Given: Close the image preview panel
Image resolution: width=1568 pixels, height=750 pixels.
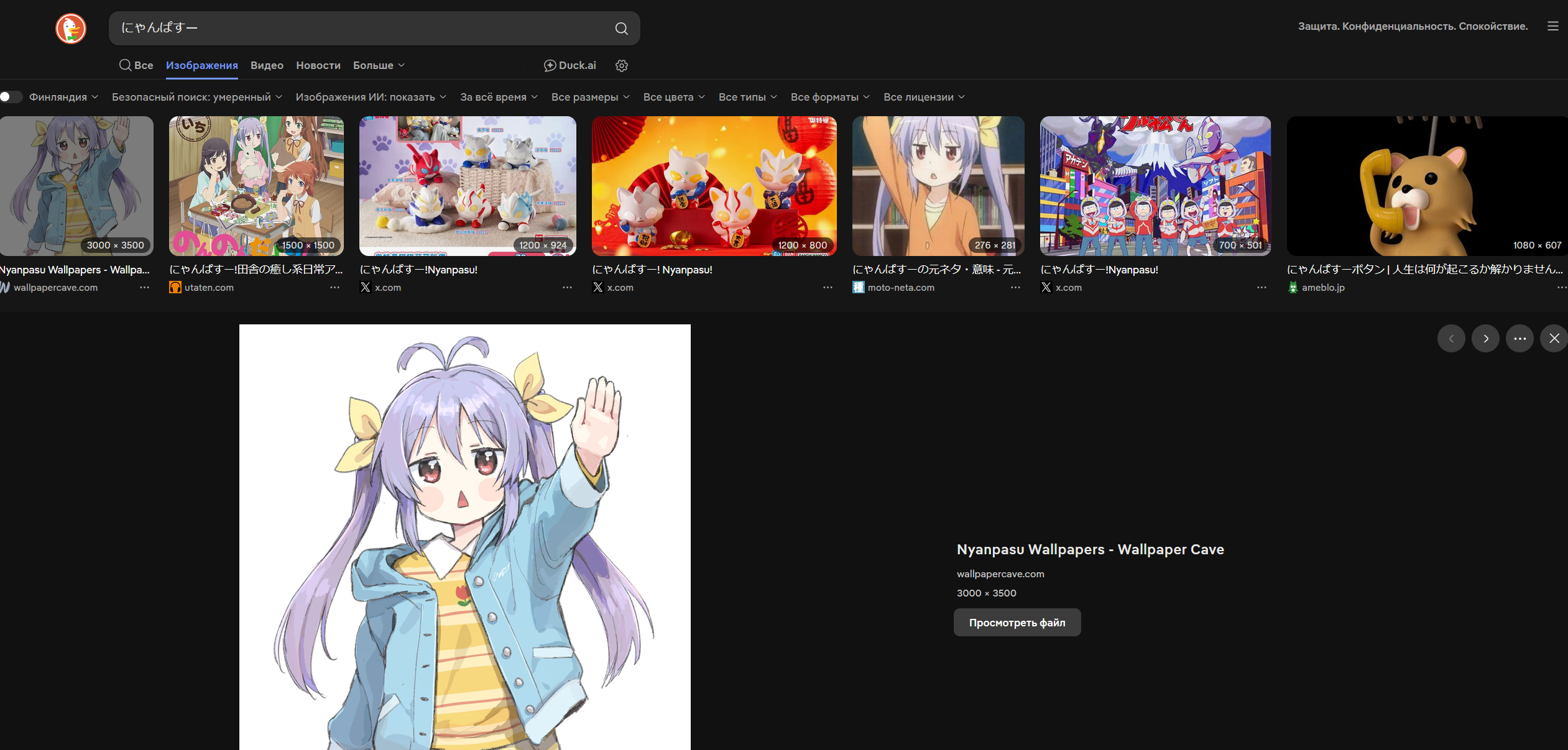Looking at the screenshot, I should pyautogui.click(x=1554, y=339).
